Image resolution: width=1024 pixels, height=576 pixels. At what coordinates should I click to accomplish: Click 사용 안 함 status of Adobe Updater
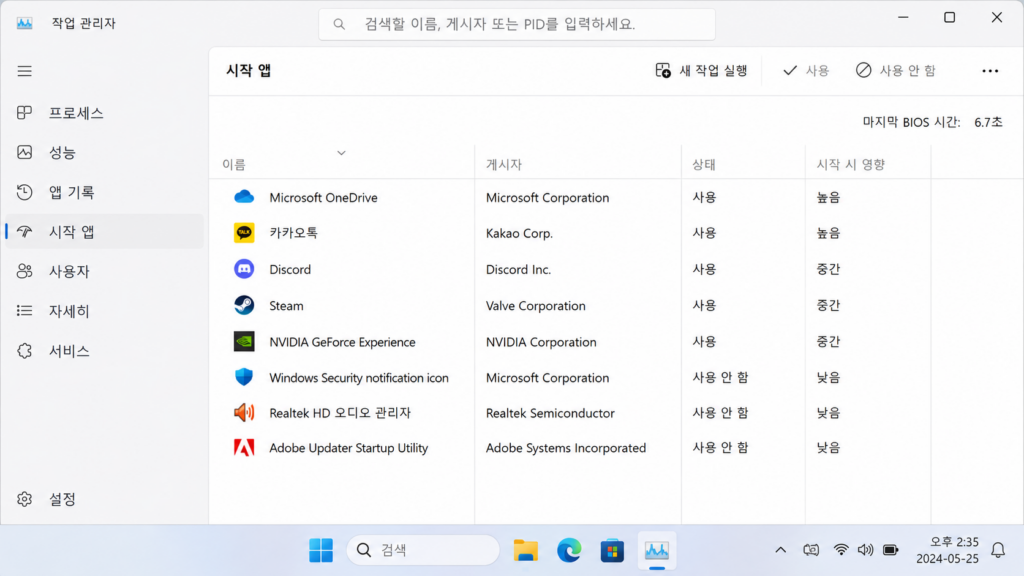click(720, 447)
